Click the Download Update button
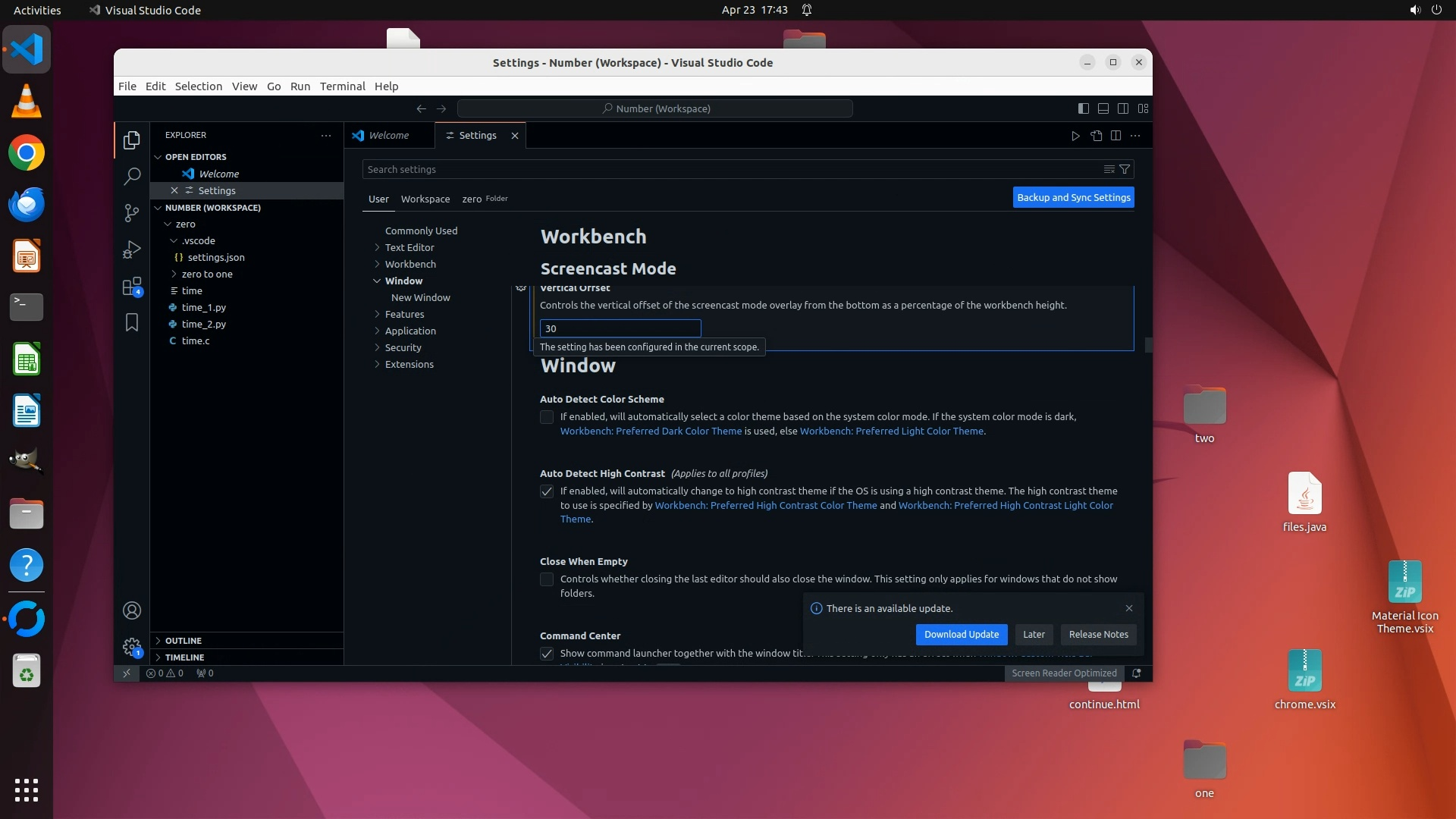This screenshot has height=819, width=1456. pos(961,635)
